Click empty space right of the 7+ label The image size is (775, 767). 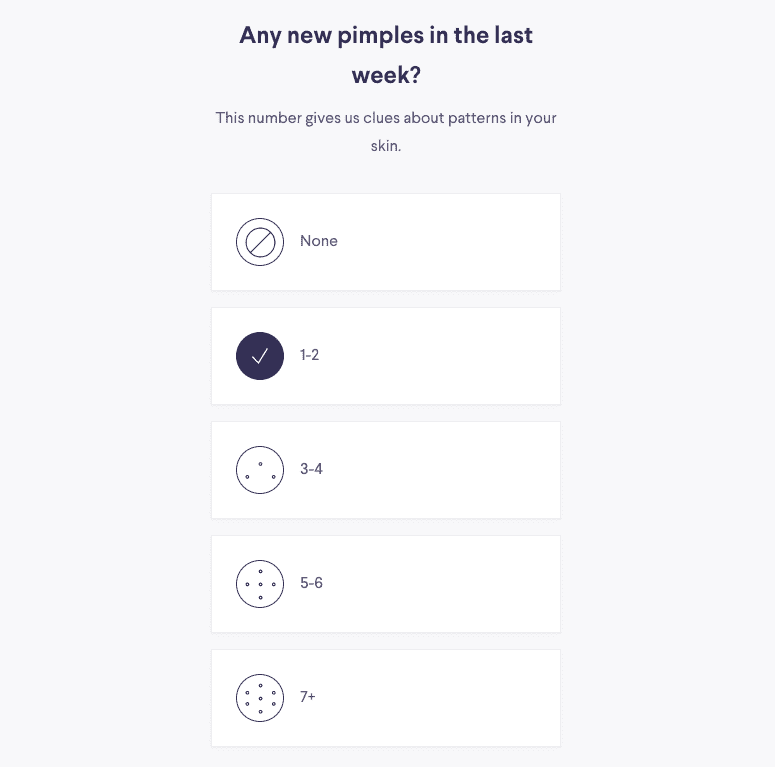tap(450, 698)
